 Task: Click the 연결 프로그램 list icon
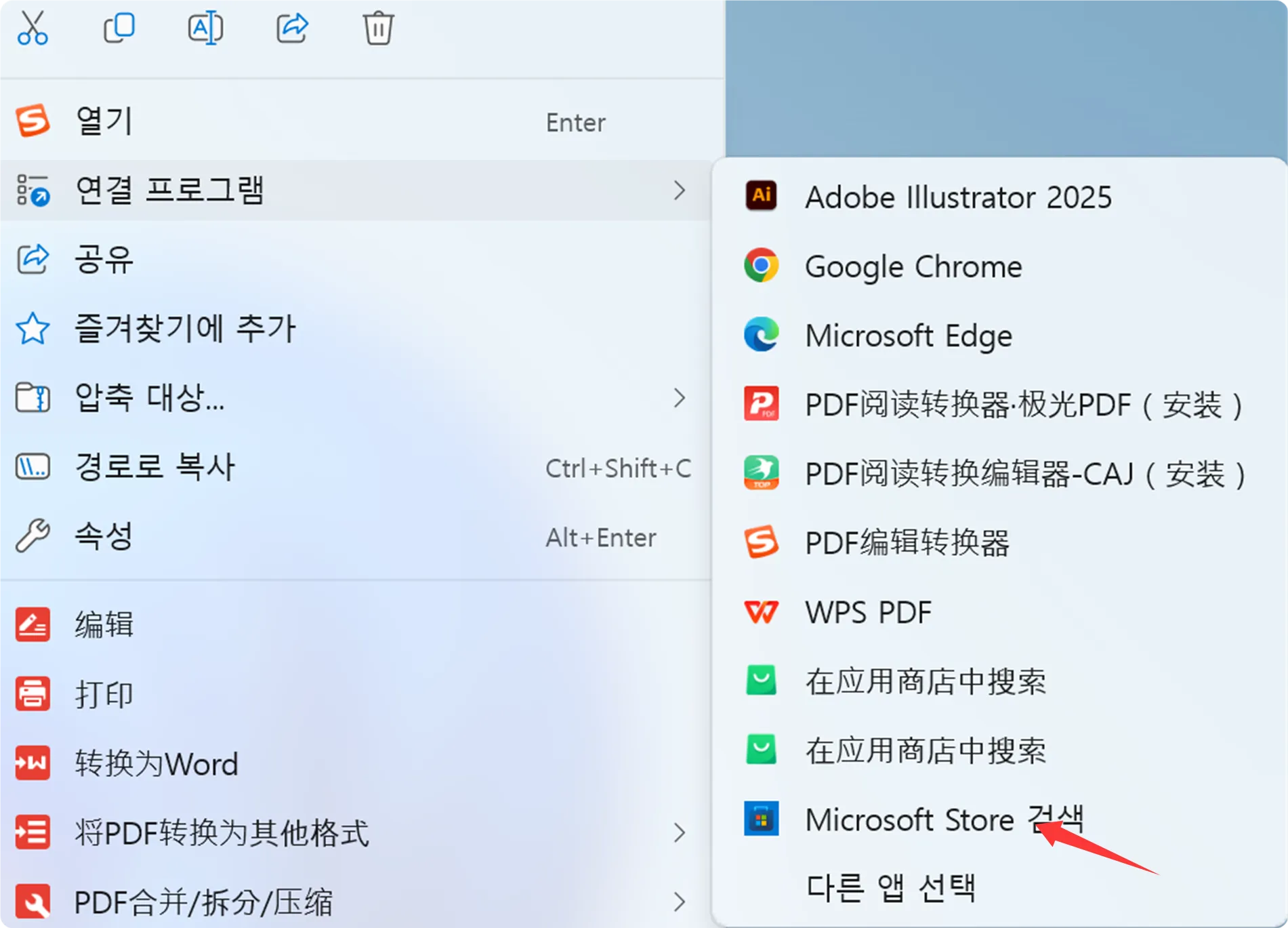tap(33, 190)
